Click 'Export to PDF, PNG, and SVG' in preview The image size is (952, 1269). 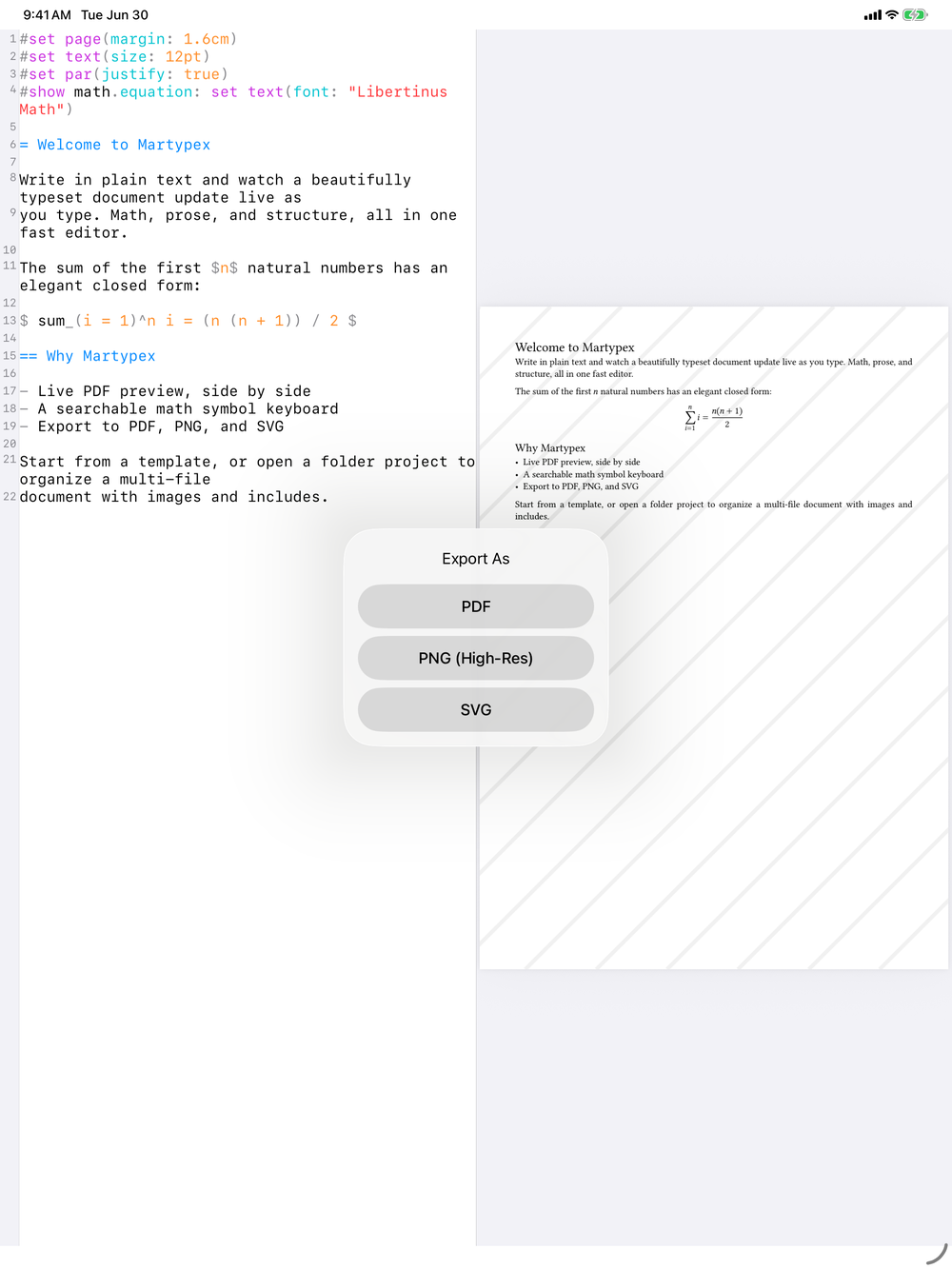[581, 486]
